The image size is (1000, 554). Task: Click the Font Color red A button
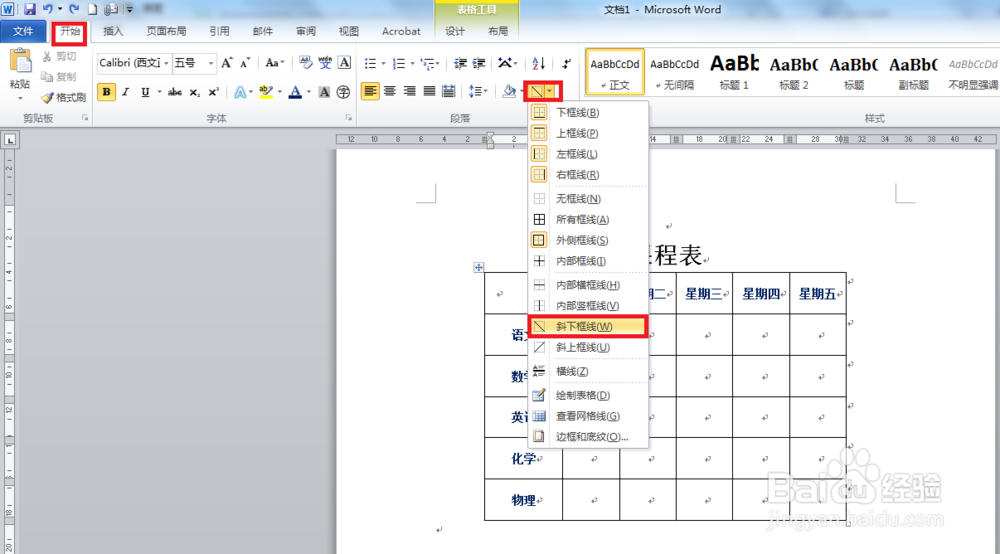[x=295, y=92]
